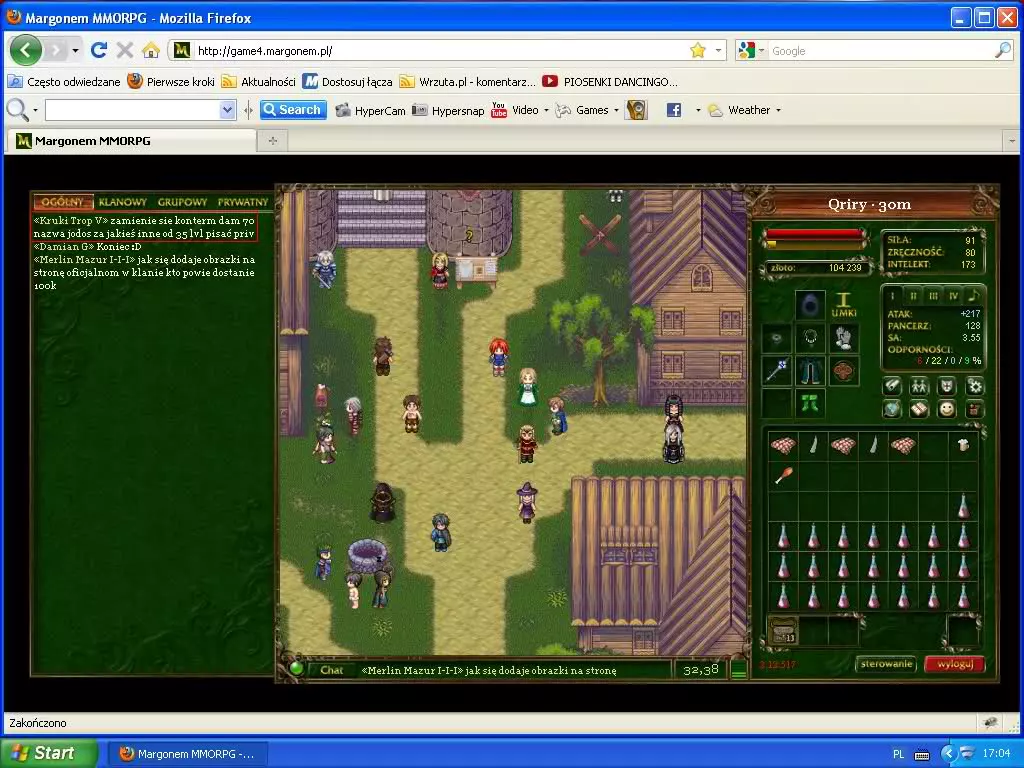Switch to the KLANOWY chat tab
The image size is (1024, 768).
[123, 202]
